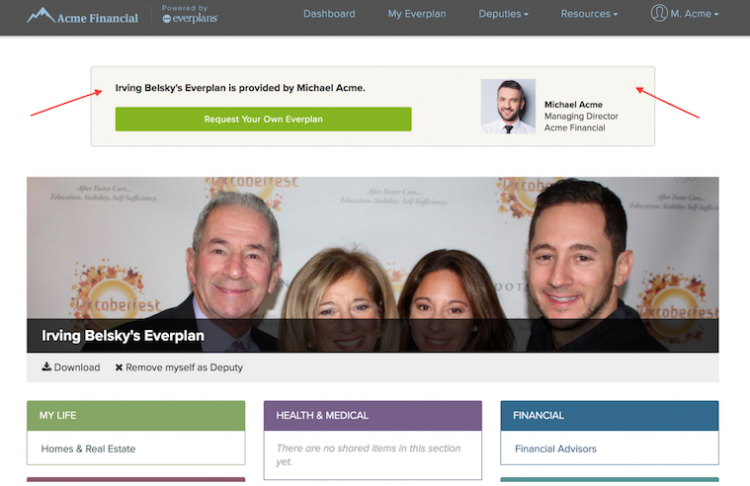Select the MY LIFE section header
Viewport: 750px width, 486px height.
click(136, 416)
